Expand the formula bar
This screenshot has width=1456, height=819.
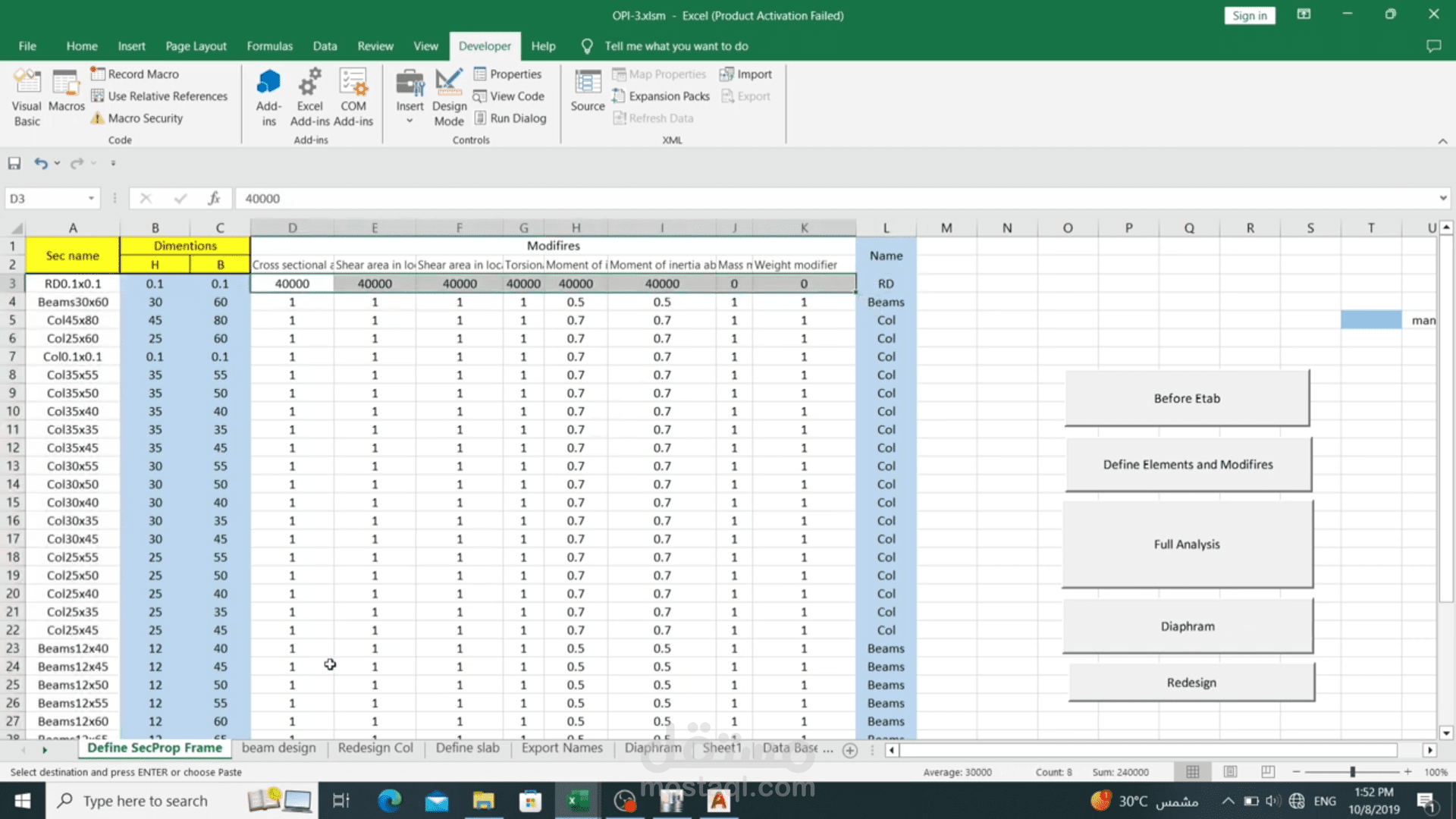click(1442, 199)
